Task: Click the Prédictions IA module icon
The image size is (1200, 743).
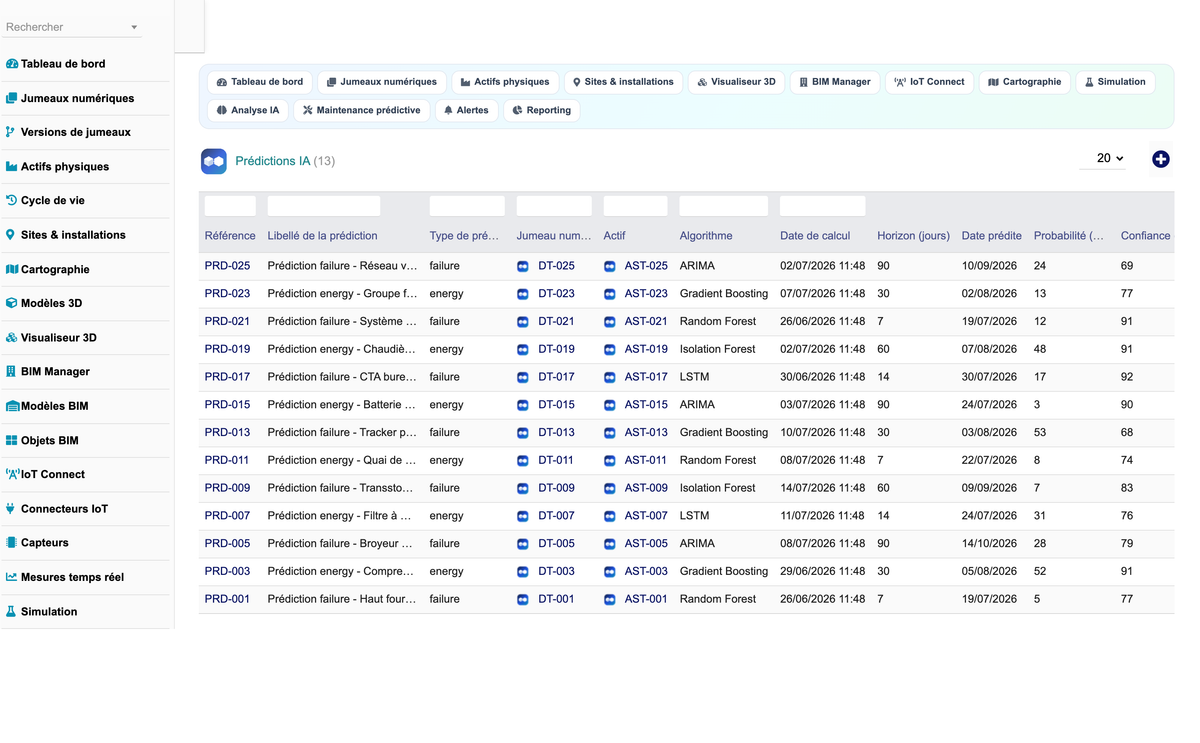Action: click(214, 161)
